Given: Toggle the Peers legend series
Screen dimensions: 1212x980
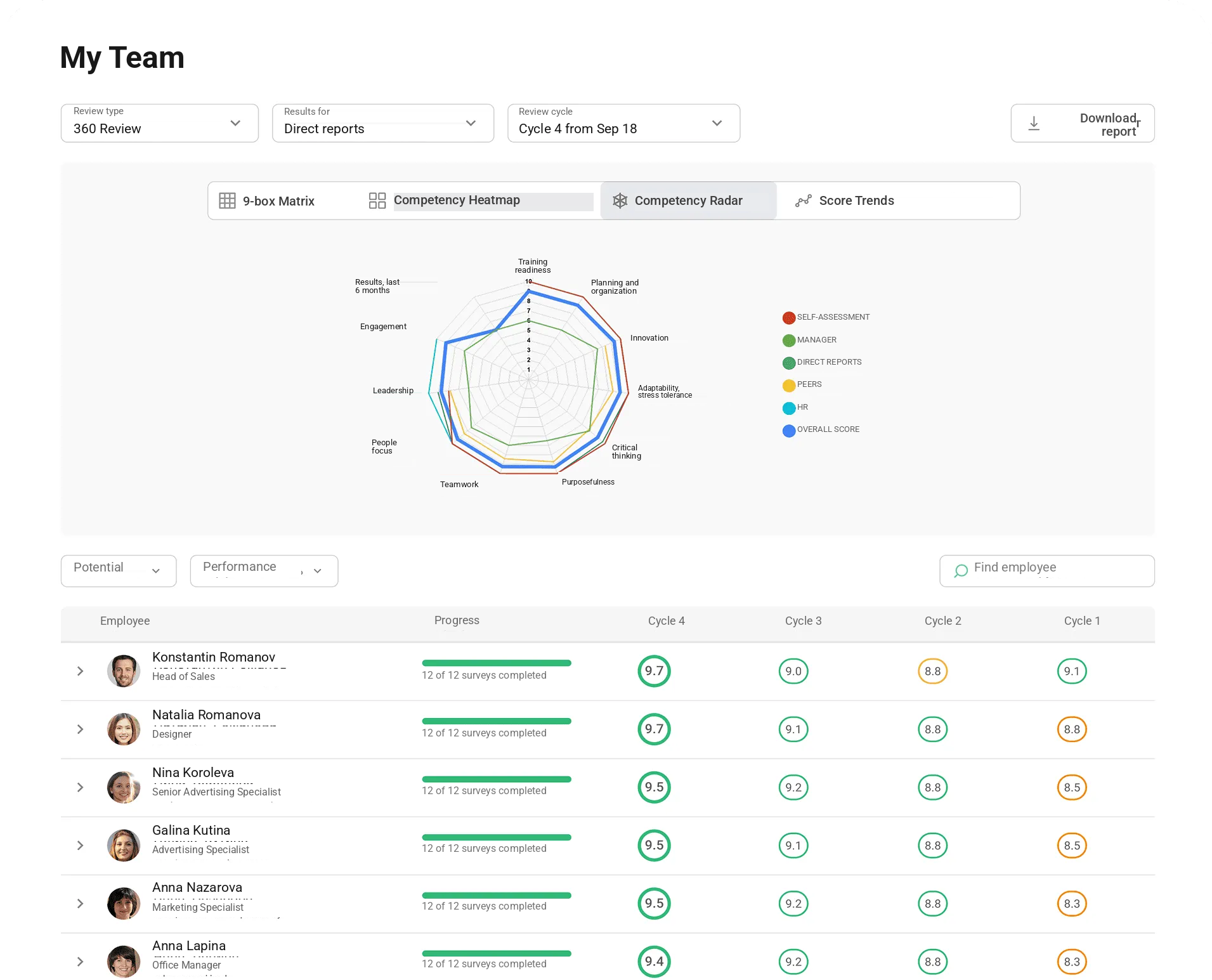Looking at the screenshot, I should point(802,384).
